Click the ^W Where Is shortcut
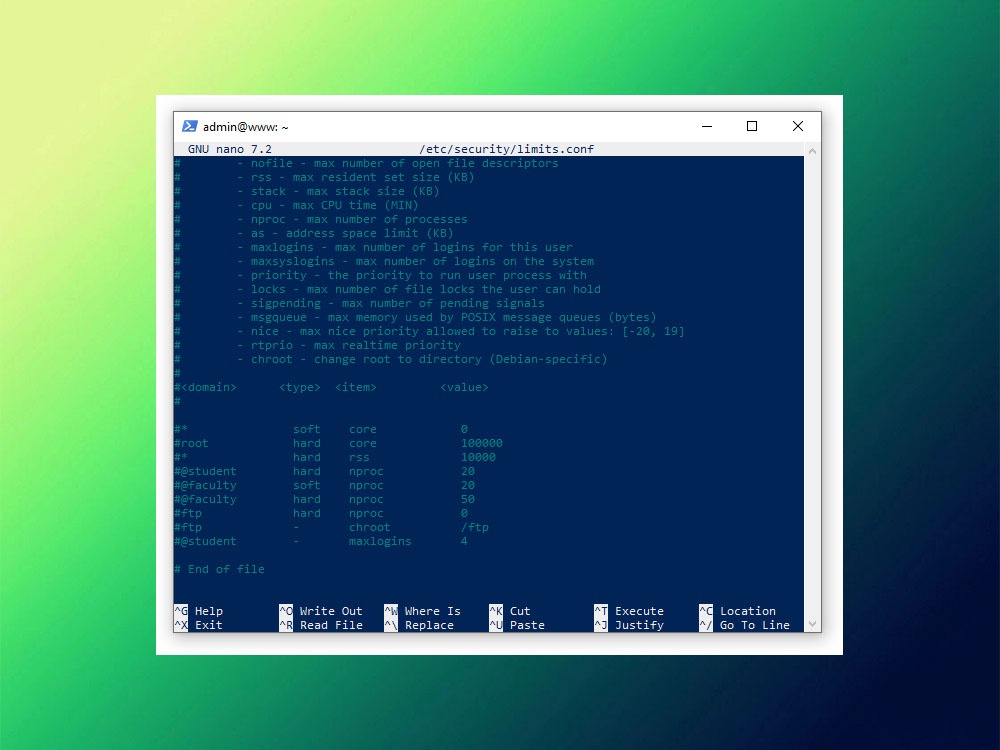The width and height of the screenshot is (1000, 750). [422, 611]
